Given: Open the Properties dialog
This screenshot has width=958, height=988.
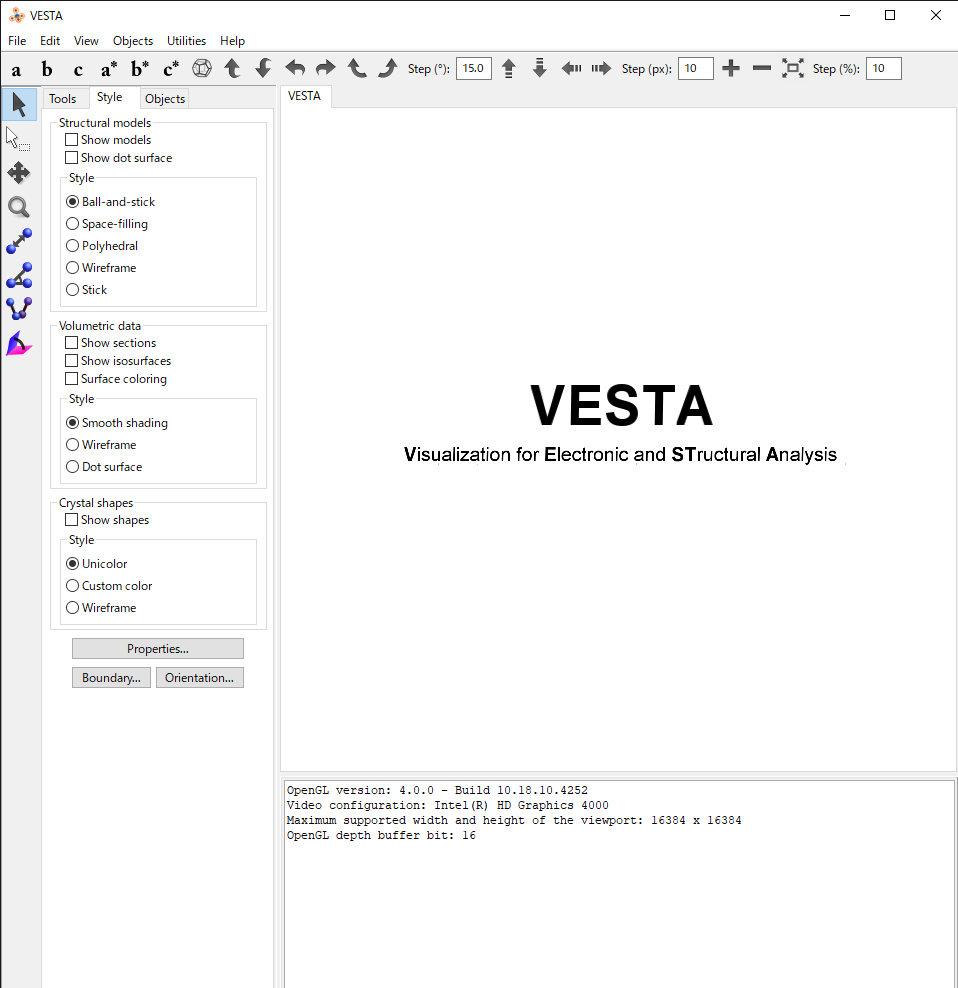Looking at the screenshot, I should tap(158, 649).
